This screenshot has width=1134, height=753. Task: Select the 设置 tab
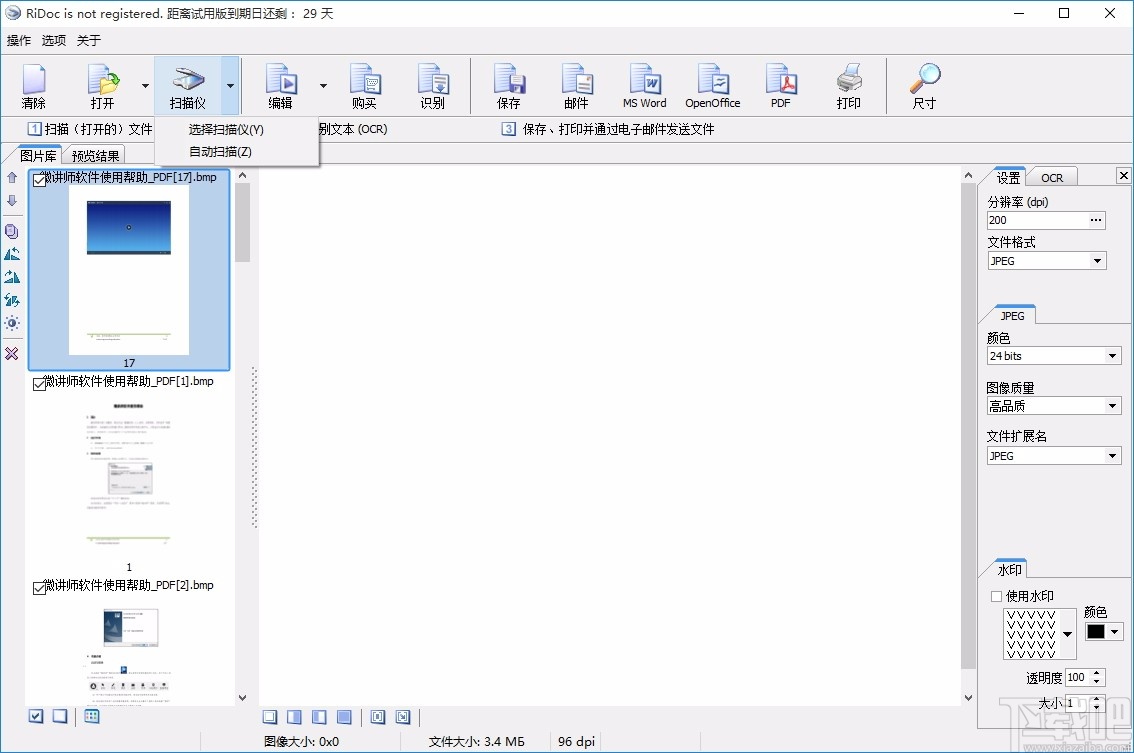[x=1008, y=178]
